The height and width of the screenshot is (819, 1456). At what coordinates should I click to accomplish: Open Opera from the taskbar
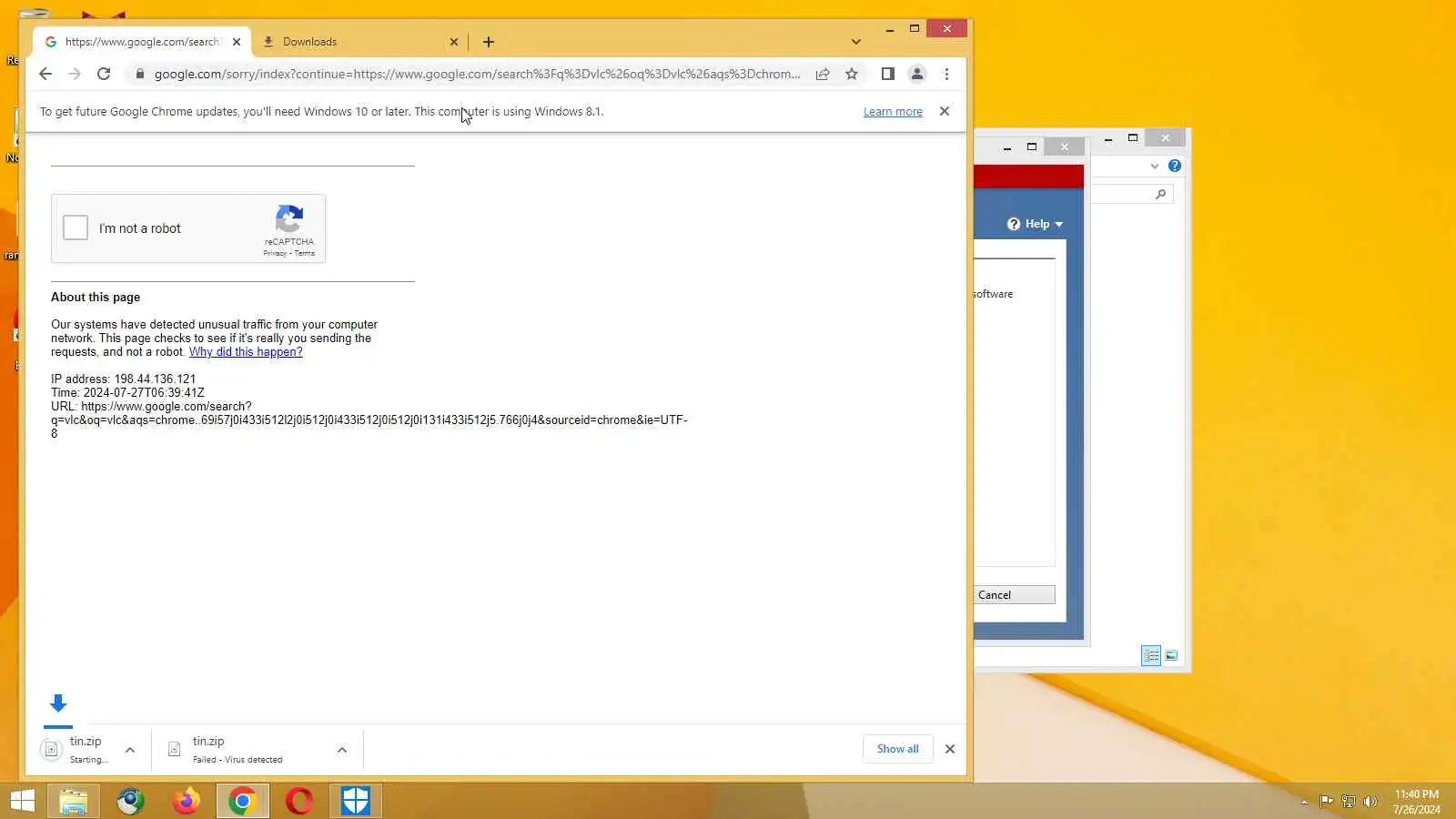(299, 801)
